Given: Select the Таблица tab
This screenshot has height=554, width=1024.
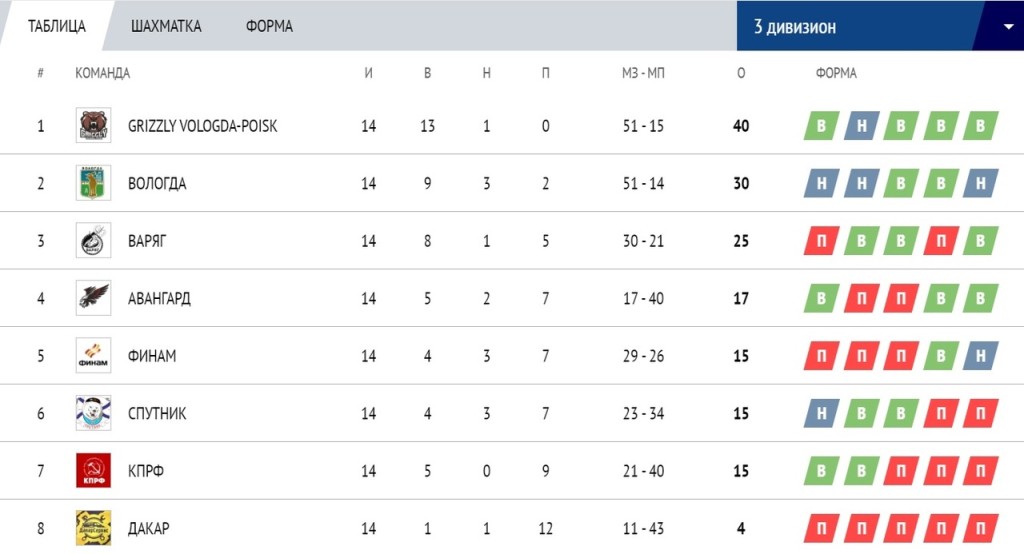Looking at the screenshot, I should [57, 26].
